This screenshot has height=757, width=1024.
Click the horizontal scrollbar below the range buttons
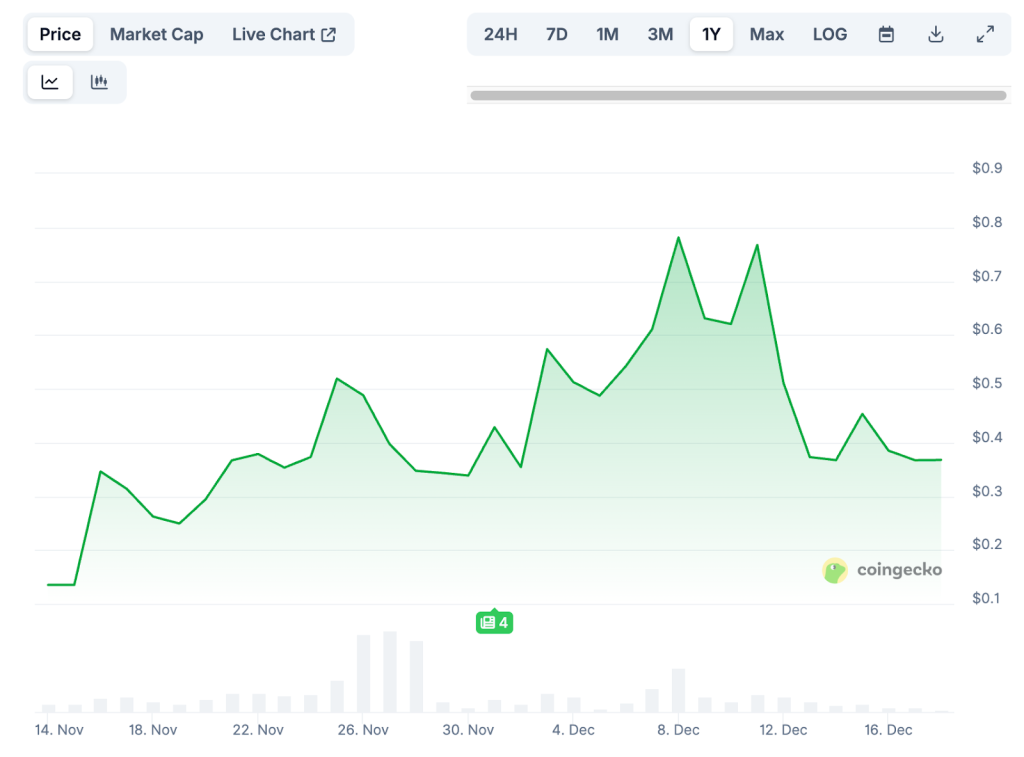[x=738, y=96]
